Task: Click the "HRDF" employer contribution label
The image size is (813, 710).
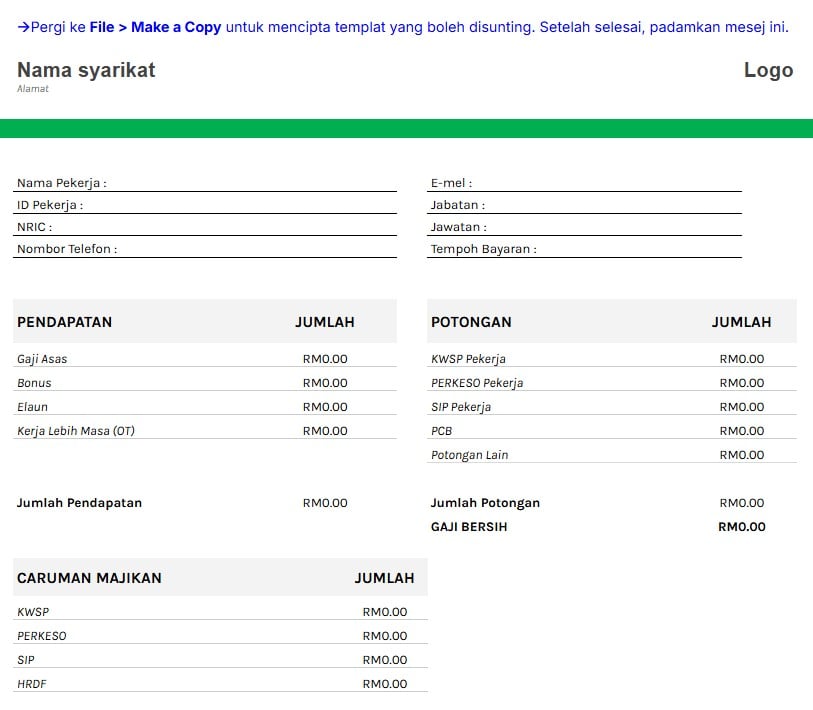Action: pyautogui.click(x=32, y=684)
